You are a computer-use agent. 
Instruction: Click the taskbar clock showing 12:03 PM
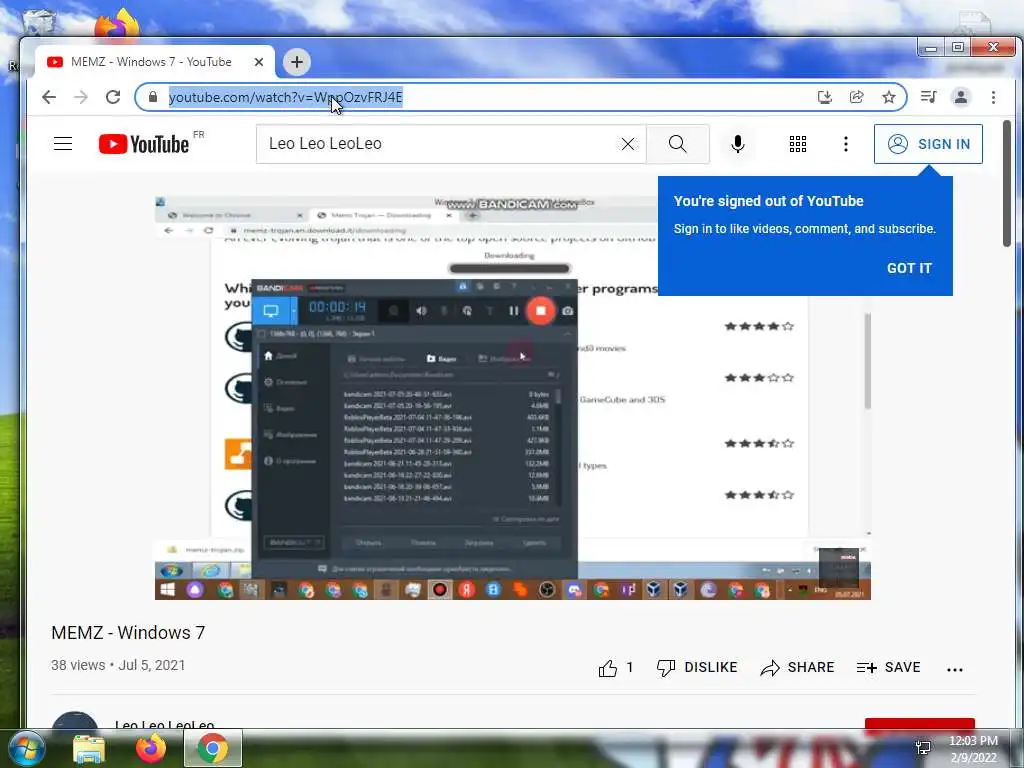(x=973, y=749)
